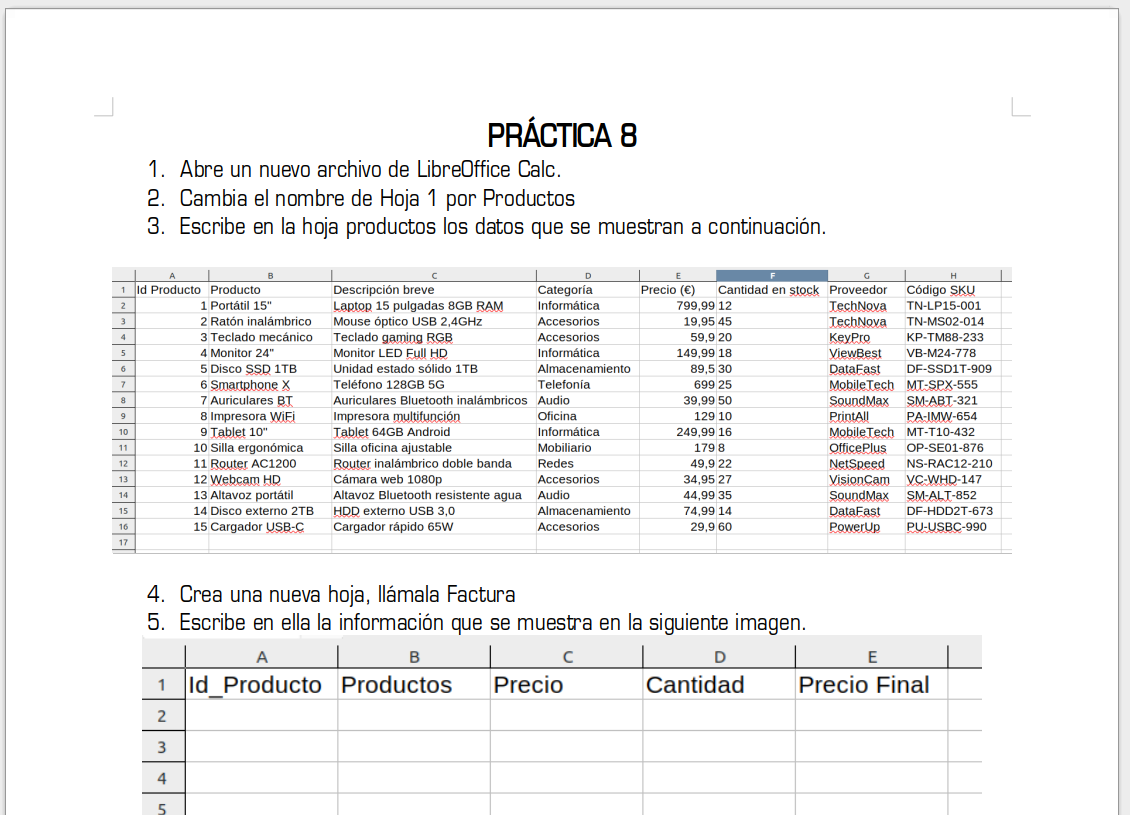
Task: Select highlighted column F header in products table
Action: click(771, 275)
